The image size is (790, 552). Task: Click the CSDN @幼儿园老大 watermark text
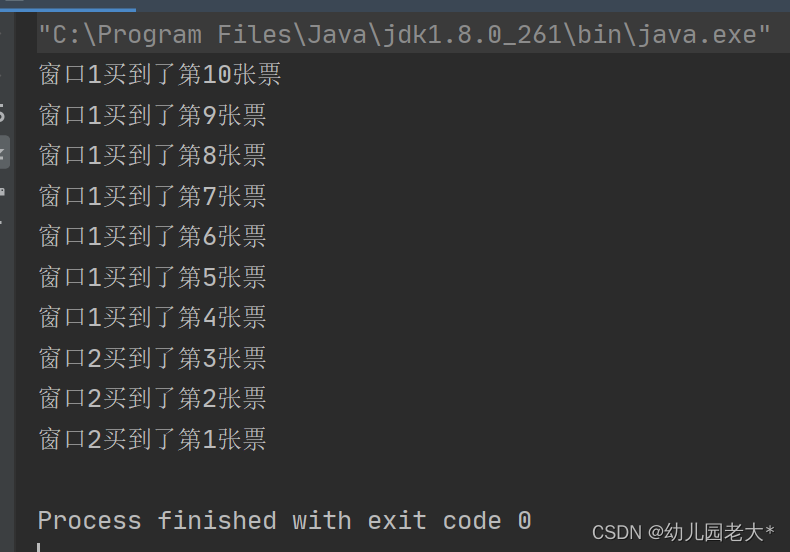[x=683, y=532]
